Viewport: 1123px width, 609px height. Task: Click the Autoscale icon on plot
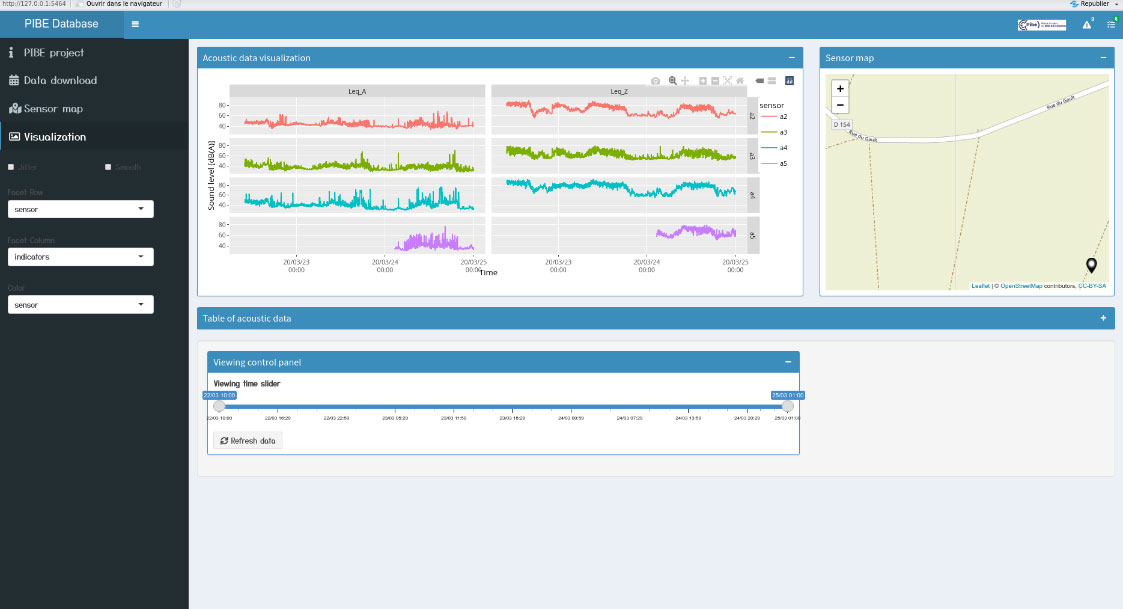tap(727, 80)
